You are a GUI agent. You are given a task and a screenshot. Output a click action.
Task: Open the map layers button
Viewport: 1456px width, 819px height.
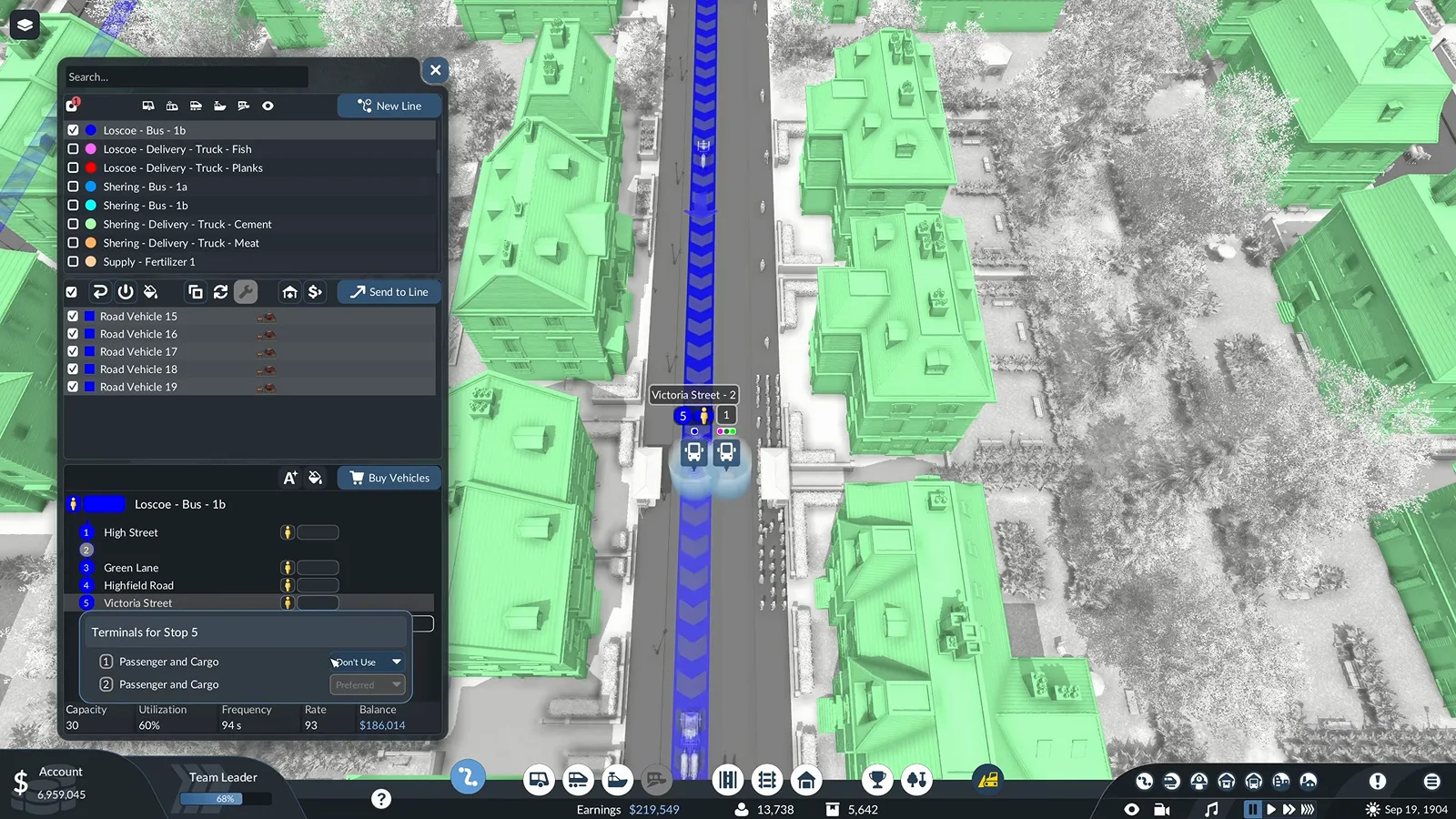point(25,25)
